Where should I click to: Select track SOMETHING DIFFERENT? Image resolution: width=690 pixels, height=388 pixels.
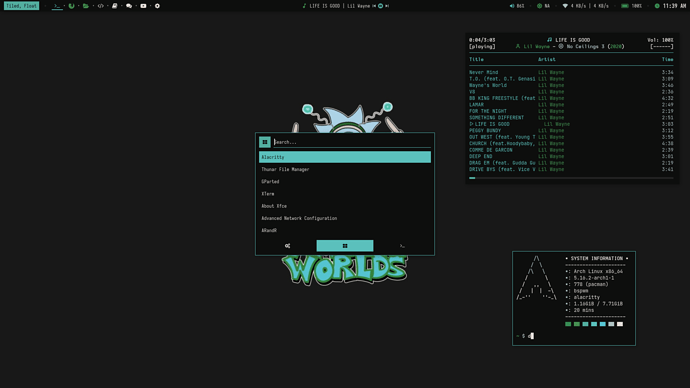571,117
